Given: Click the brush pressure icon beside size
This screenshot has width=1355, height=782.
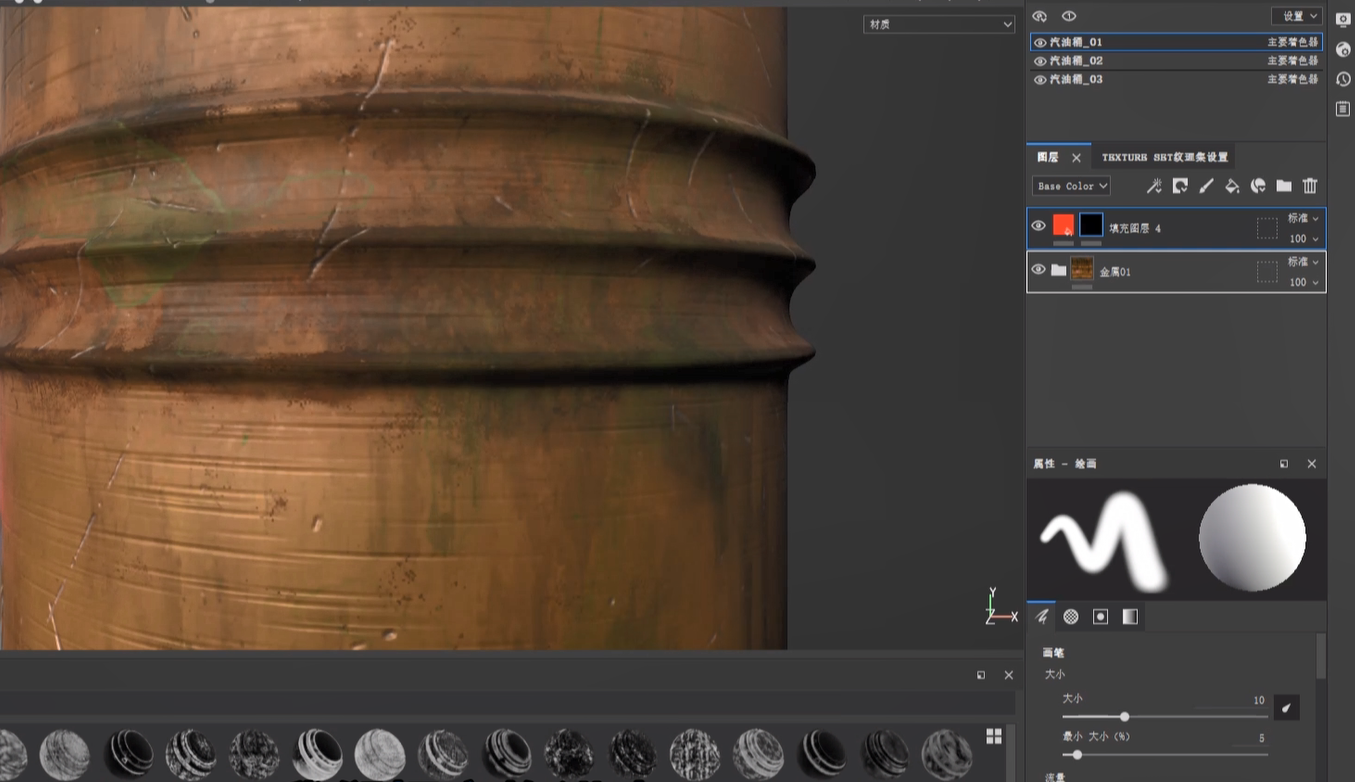Looking at the screenshot, I should (x=1287, y=708).
